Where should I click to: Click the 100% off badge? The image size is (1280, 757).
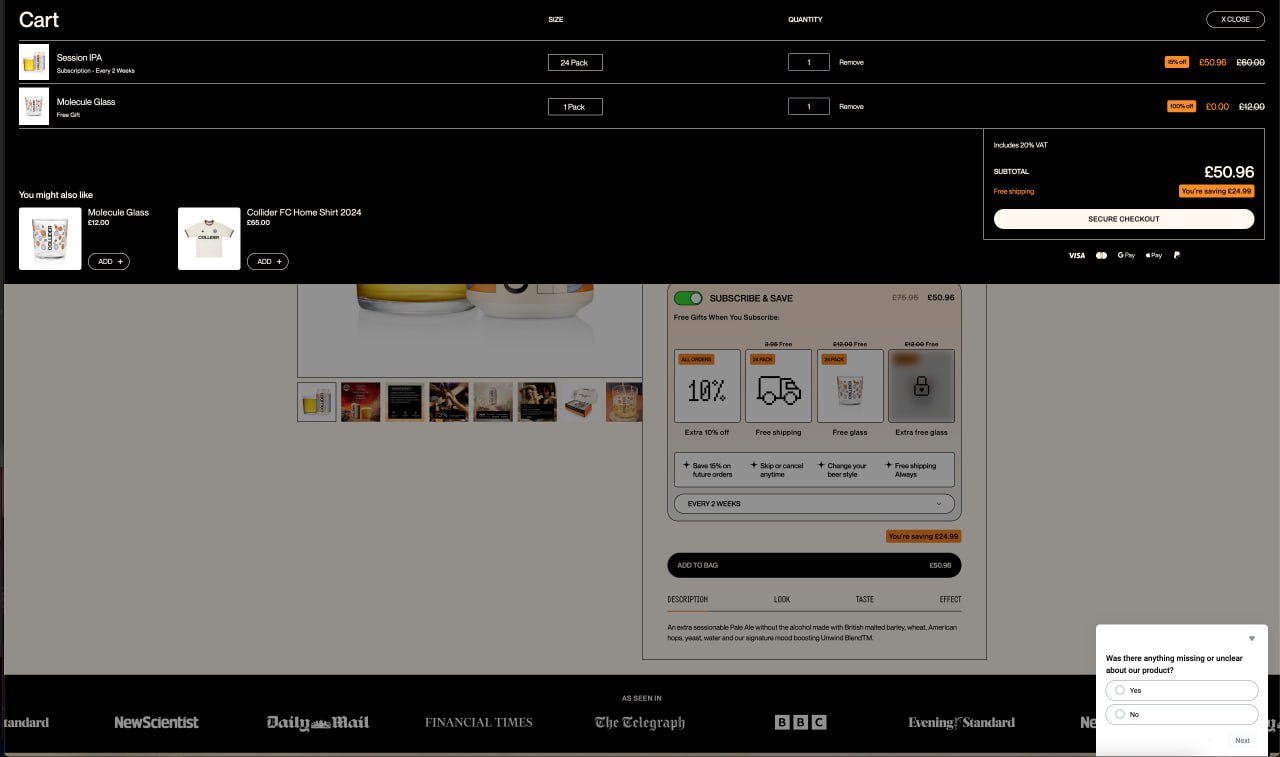click(x=1182, y=106)
